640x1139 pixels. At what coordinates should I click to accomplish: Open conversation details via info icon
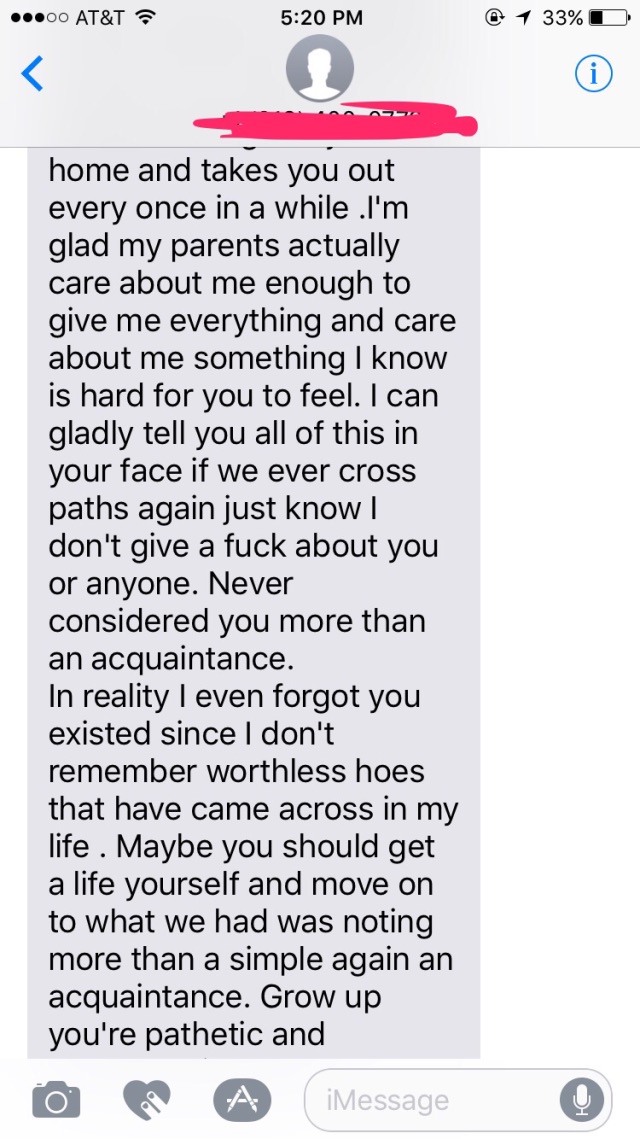click(594, 73)
